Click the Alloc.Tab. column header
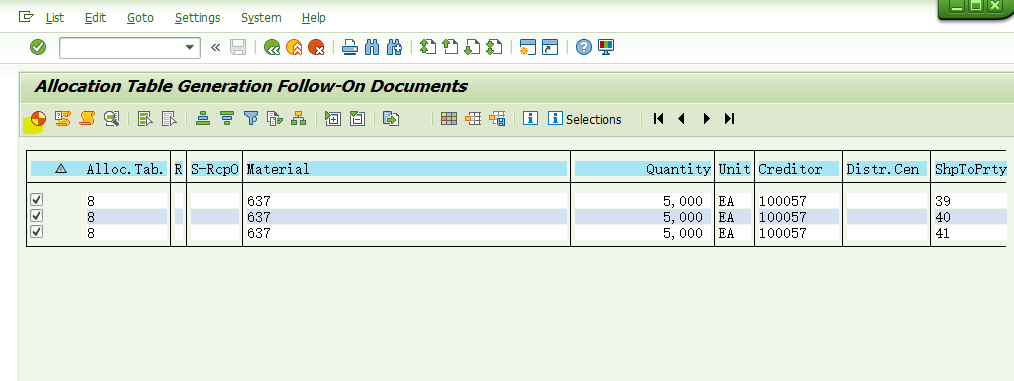1014x381 pixels. [125, 169]
